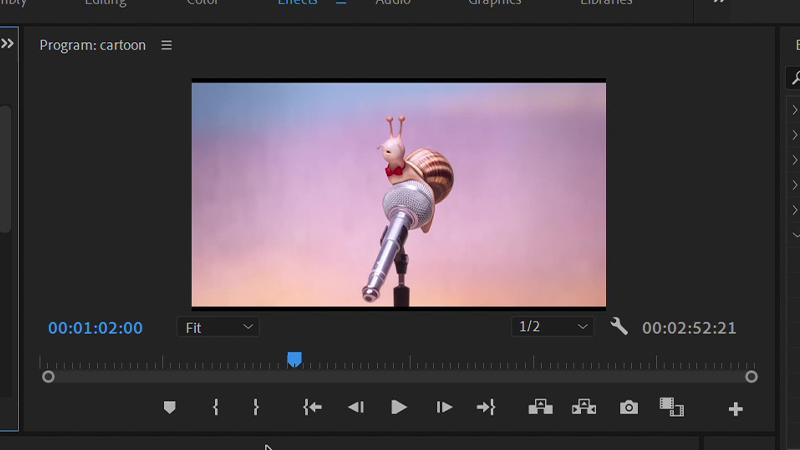Image resolution: width=800 pixels, height=450 pixels.
Task: Open the Program panel hamburger menu
Action: tap(166, 45)
